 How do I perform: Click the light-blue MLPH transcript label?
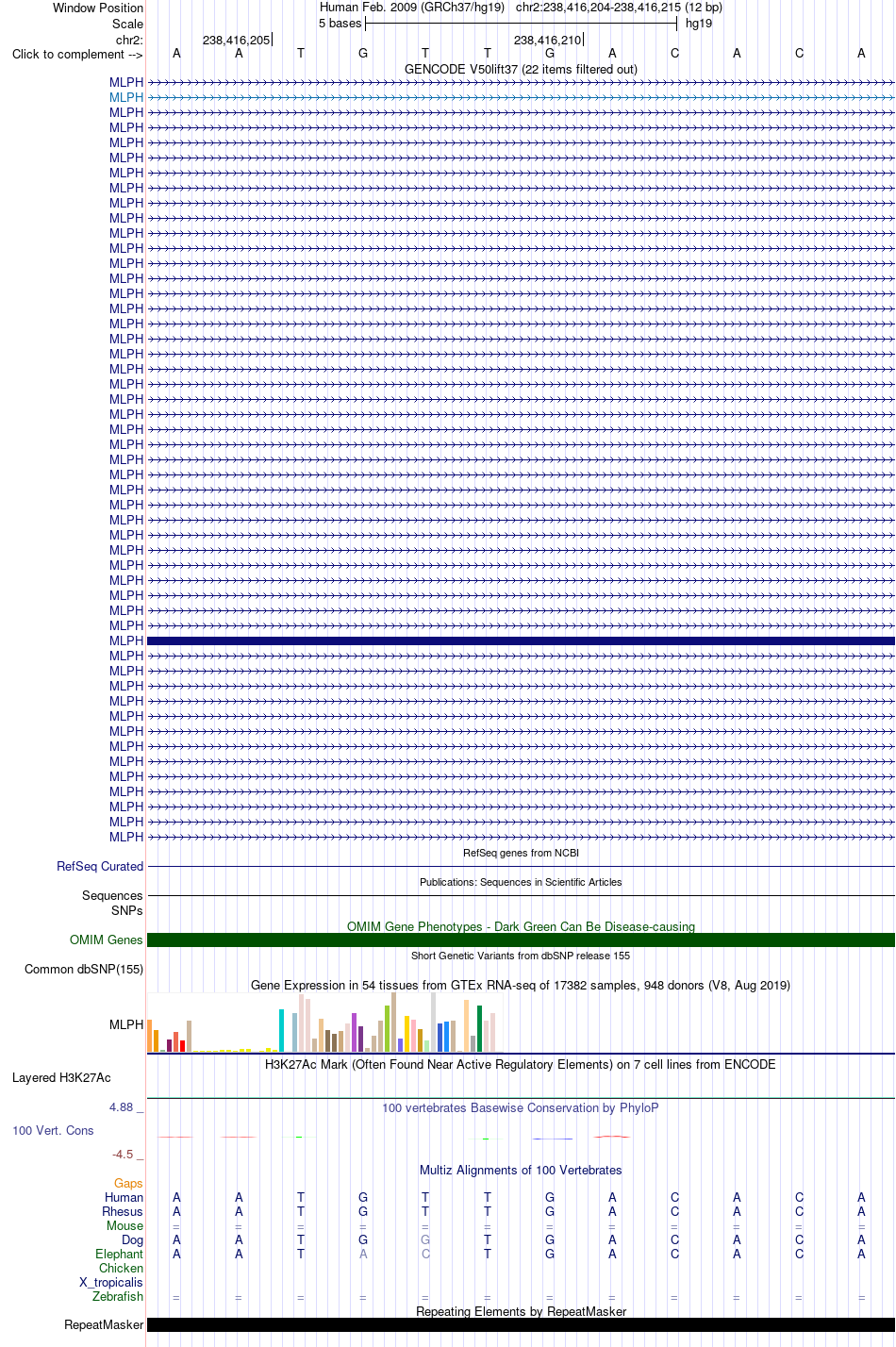126,97
